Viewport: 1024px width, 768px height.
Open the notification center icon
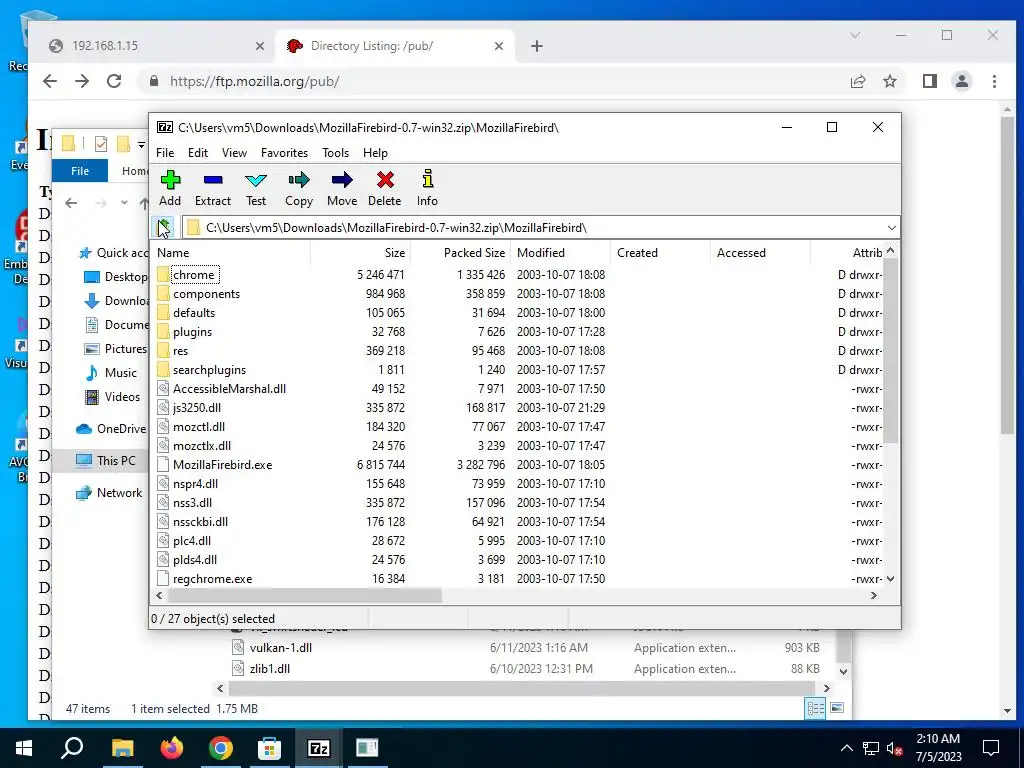point(991,748)
